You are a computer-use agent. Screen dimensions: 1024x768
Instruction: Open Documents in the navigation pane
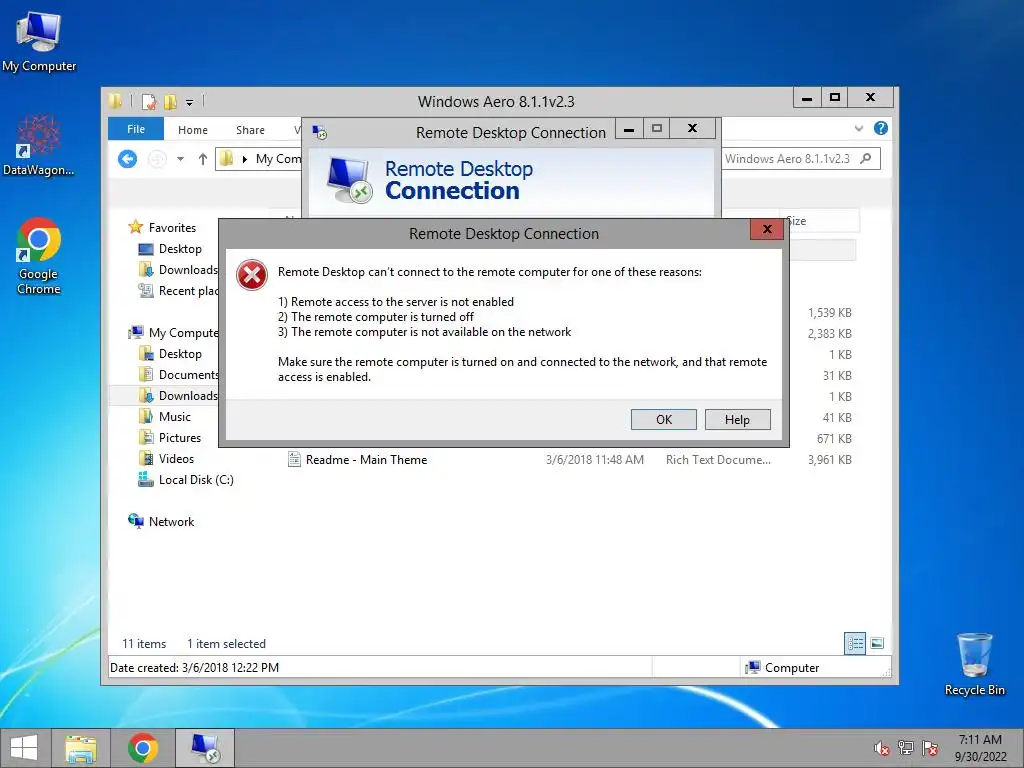point(178,374)
